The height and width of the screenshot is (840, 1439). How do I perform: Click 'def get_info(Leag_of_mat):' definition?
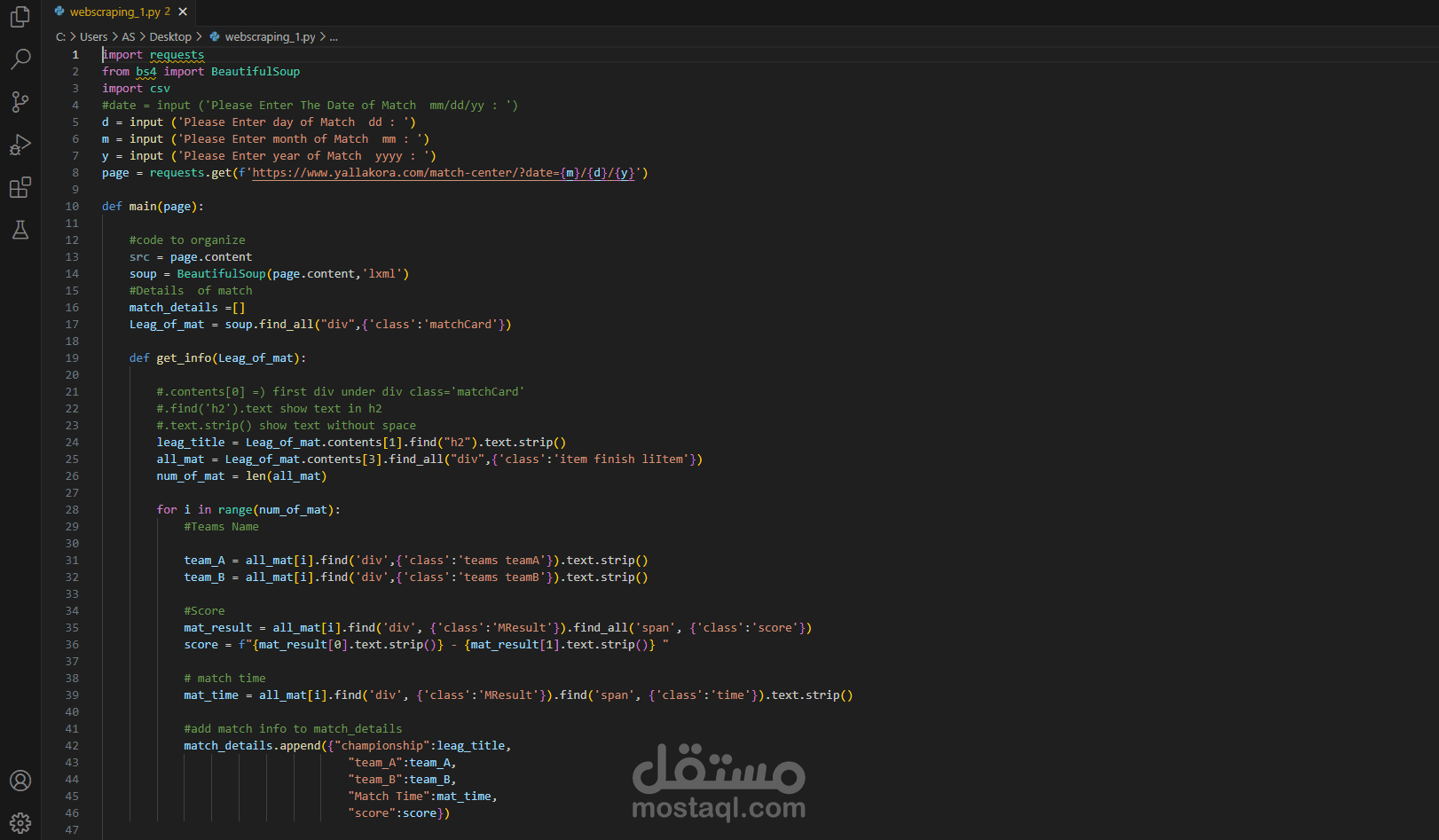(217, 358)
